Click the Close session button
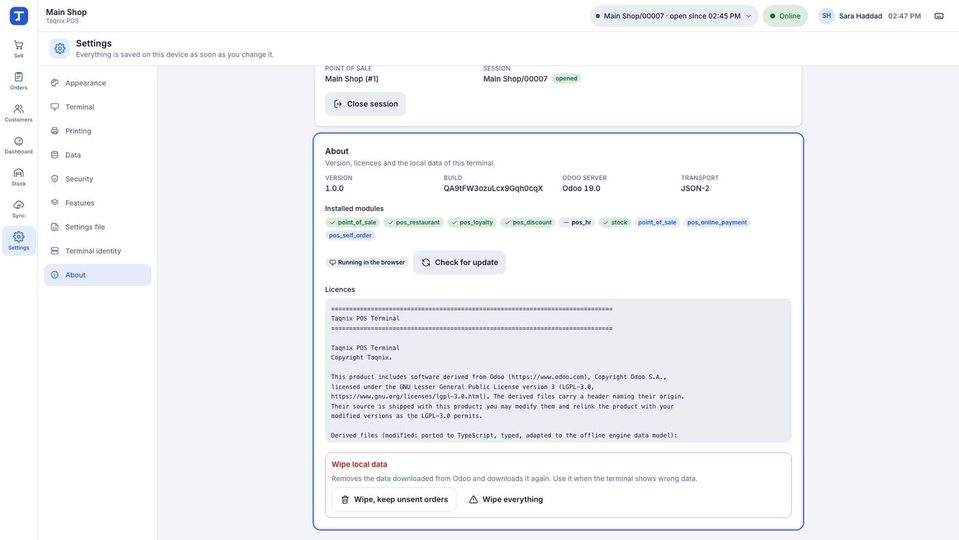This screenshot has height=540, width=959. pos(365,104)
